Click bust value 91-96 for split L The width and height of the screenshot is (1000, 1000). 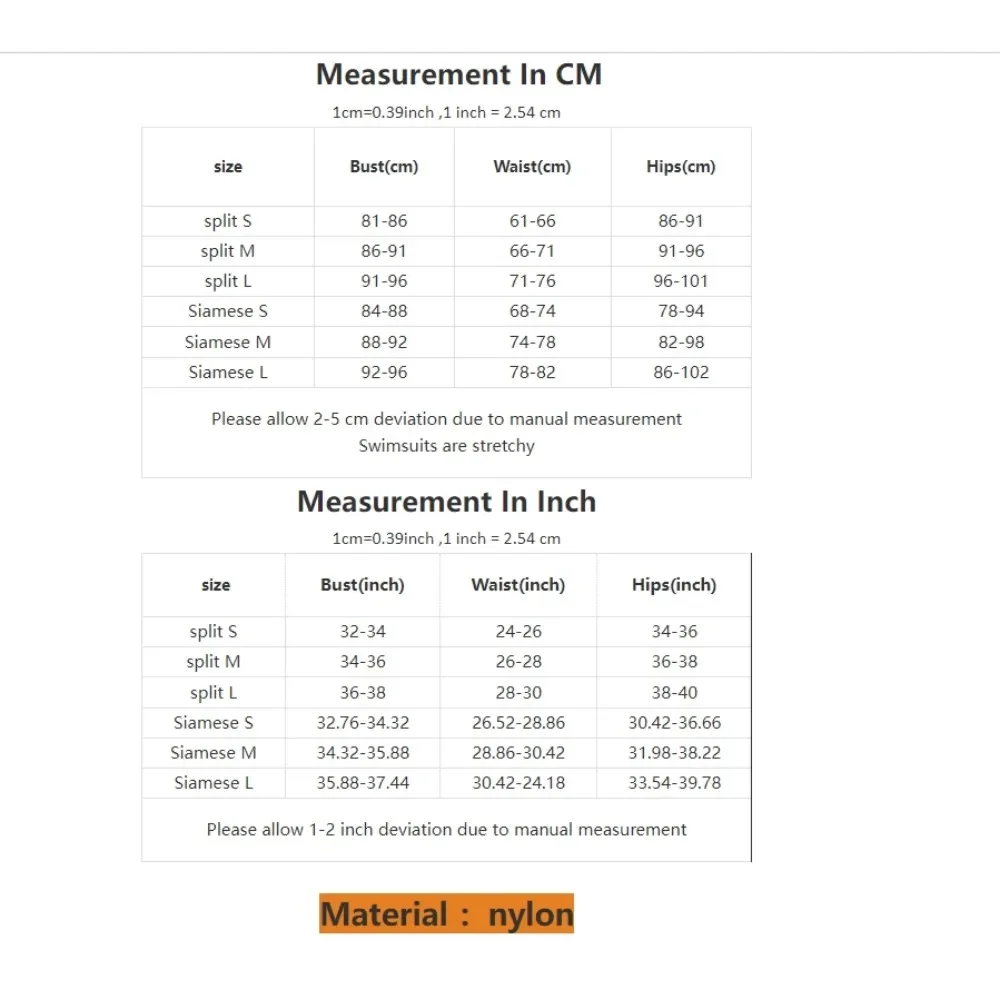click(x=384, y=281)
